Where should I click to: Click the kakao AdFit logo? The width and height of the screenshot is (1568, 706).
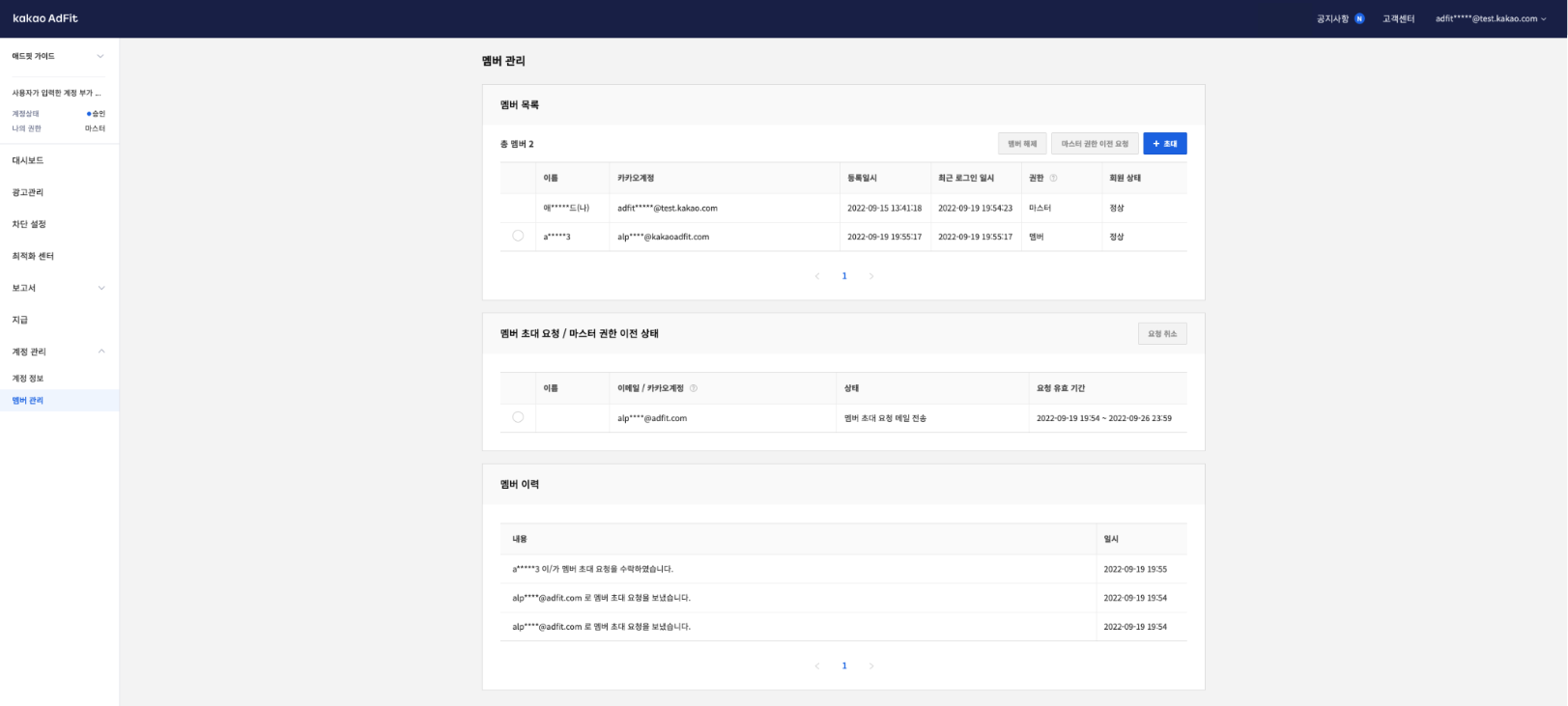tap(45, 18)
